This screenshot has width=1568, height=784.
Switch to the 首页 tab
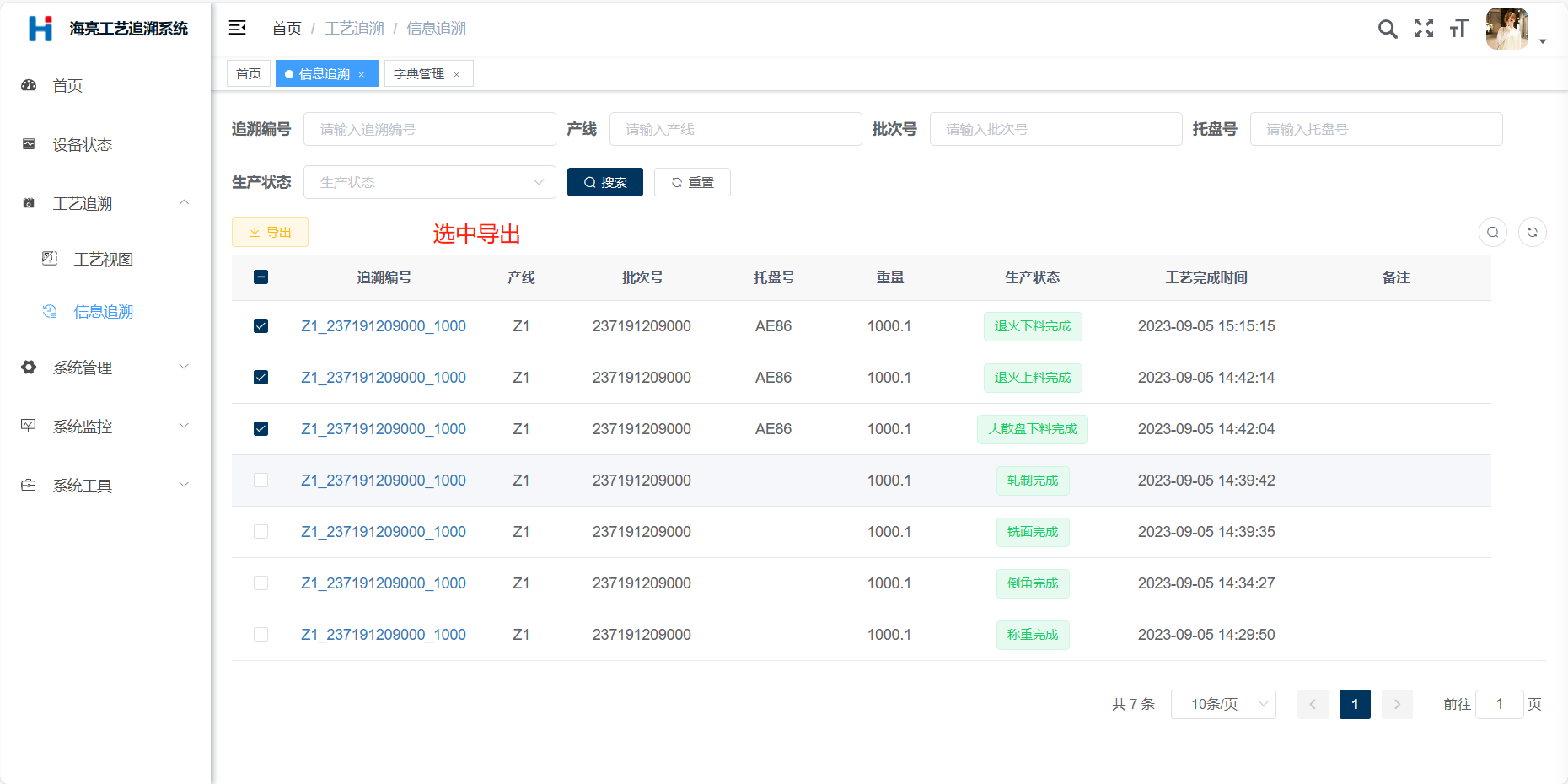(x=249, y=73)
